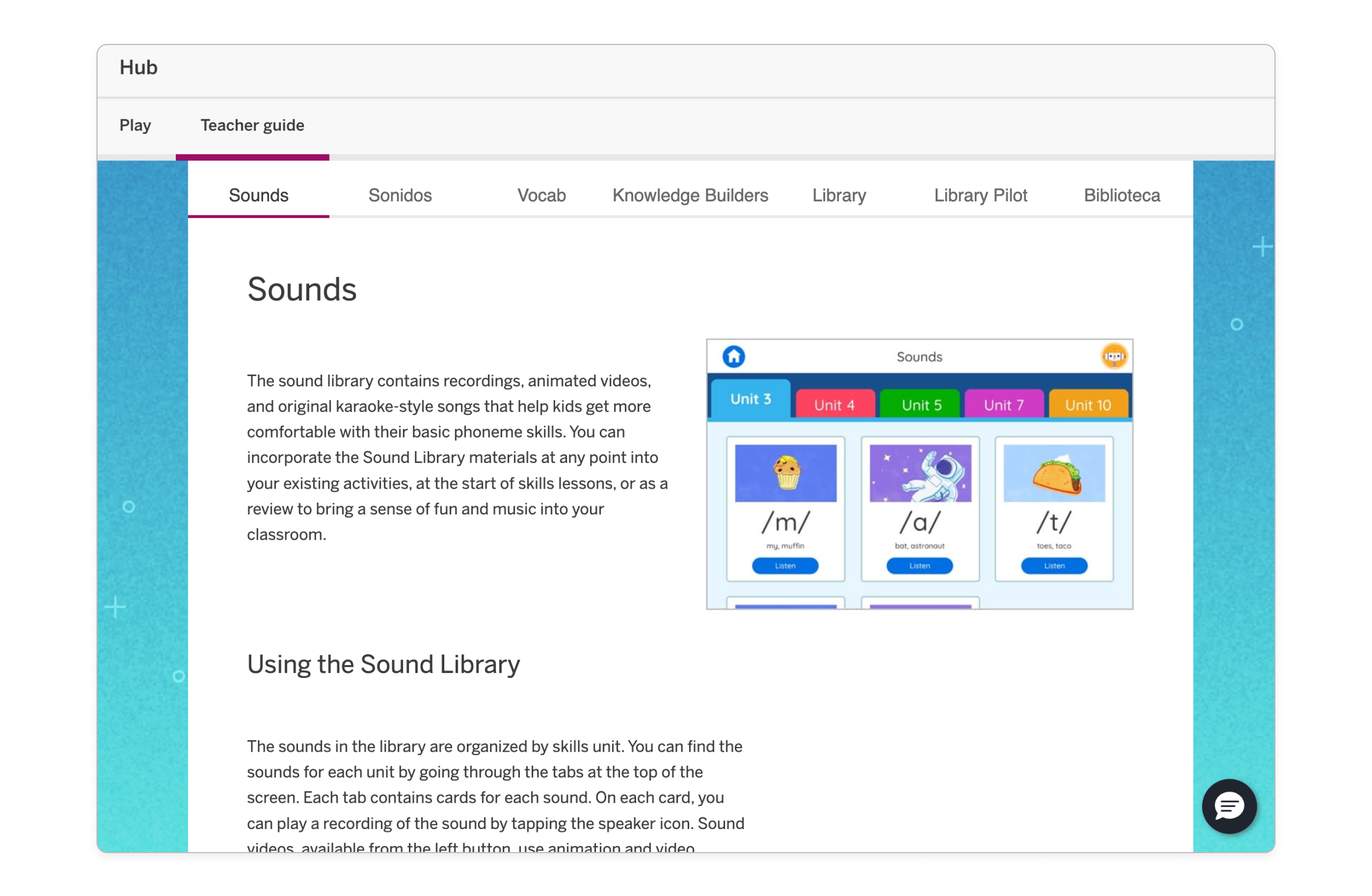
Task: Click the blue home icon
Action: click(733, 356)
